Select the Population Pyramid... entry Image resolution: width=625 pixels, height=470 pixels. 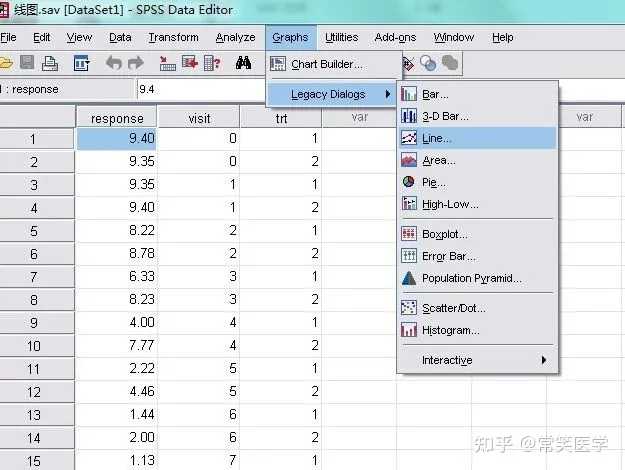pyautogui.click(x=478, y=278)
